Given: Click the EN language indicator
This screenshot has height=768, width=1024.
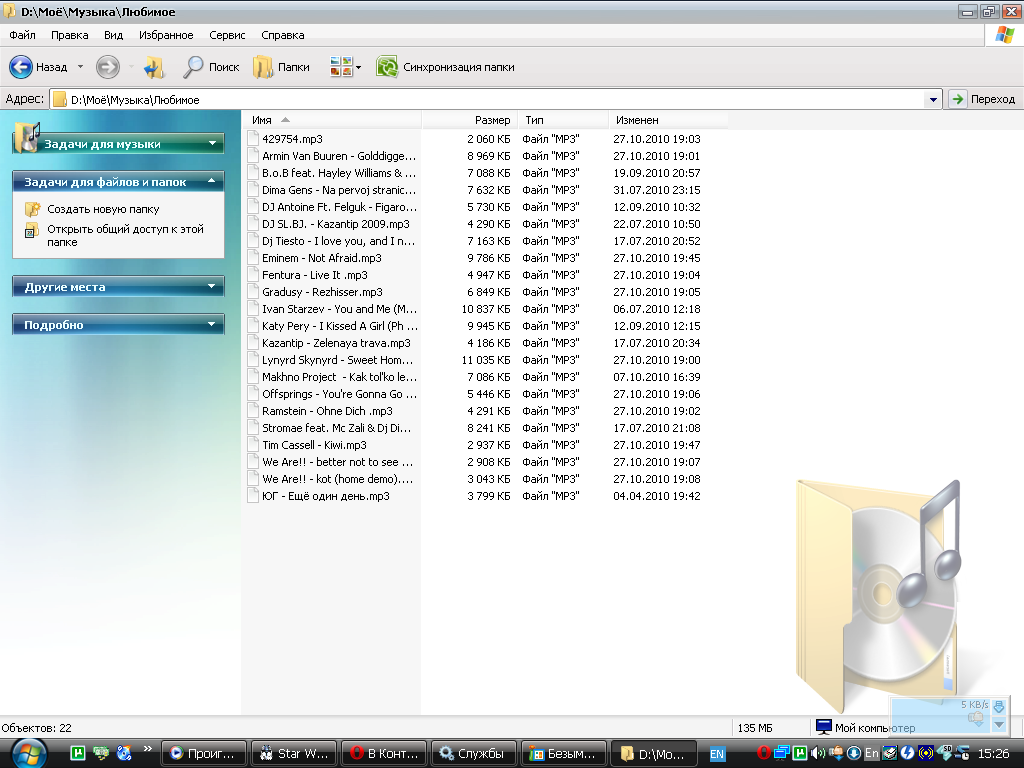Looking at the screenshot, I should pos(717,754).
